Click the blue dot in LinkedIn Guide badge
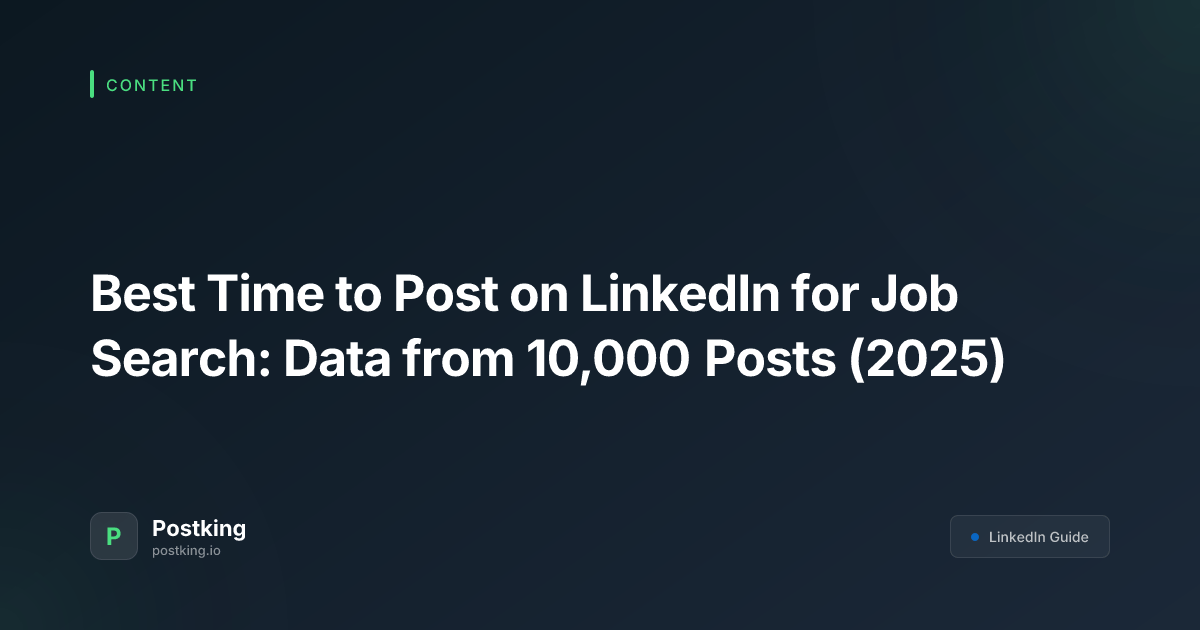 coord(974,537)
